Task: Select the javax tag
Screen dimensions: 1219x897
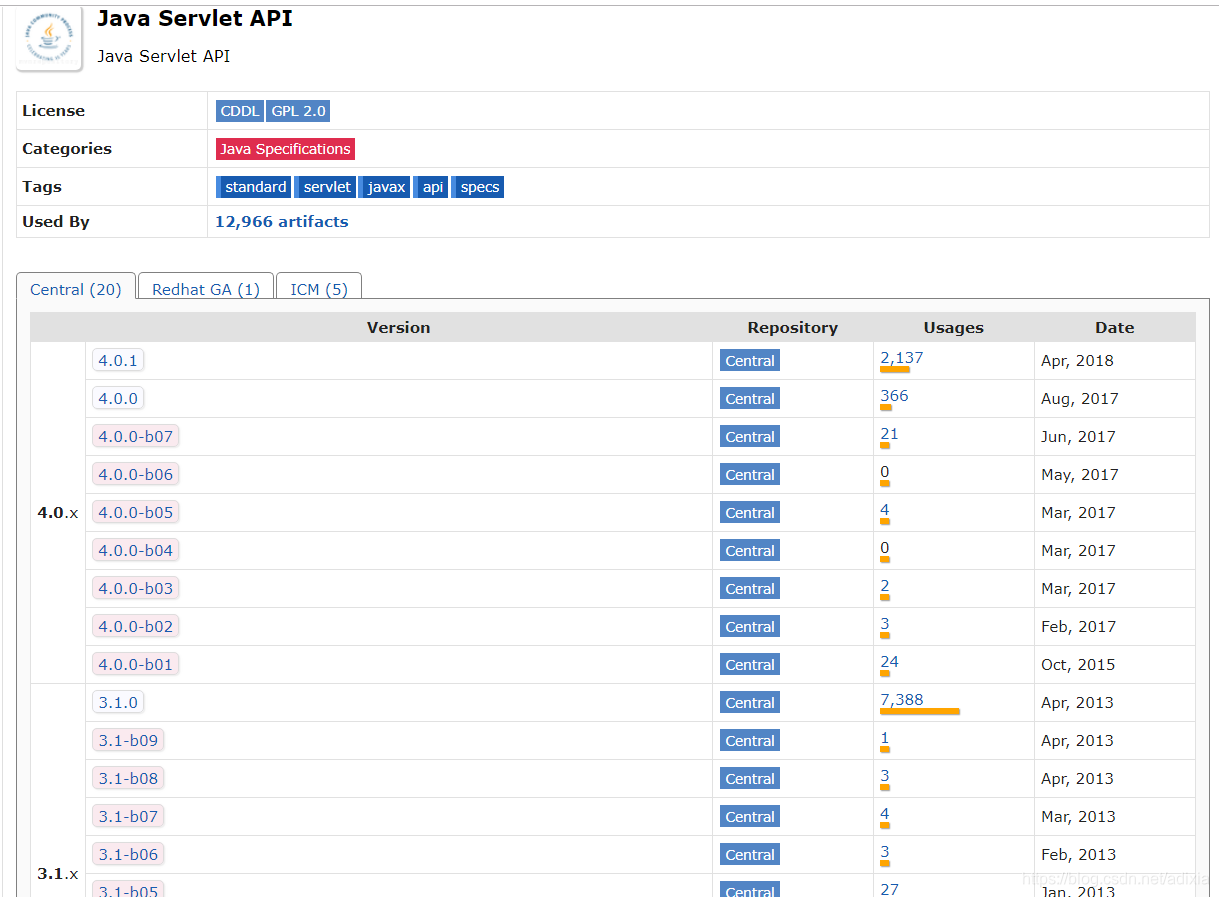Action: point(385,187)
